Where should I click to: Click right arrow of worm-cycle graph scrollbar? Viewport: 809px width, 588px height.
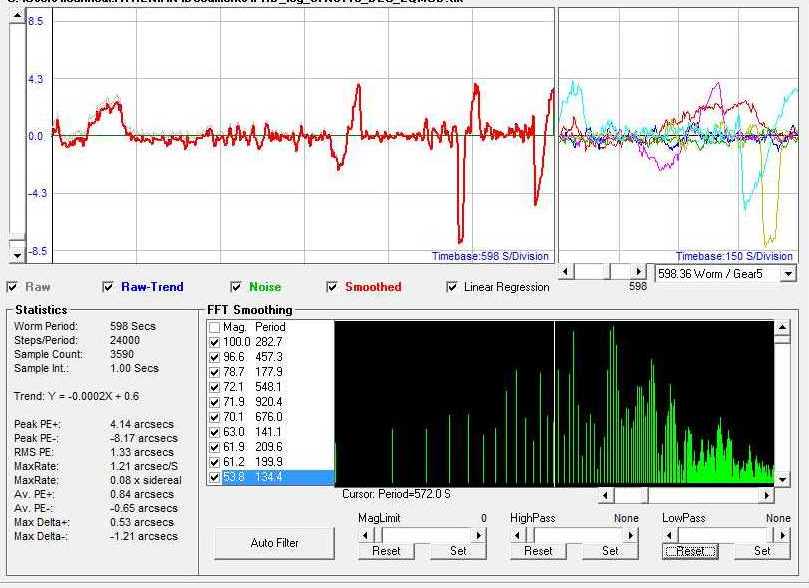[639, 271]
